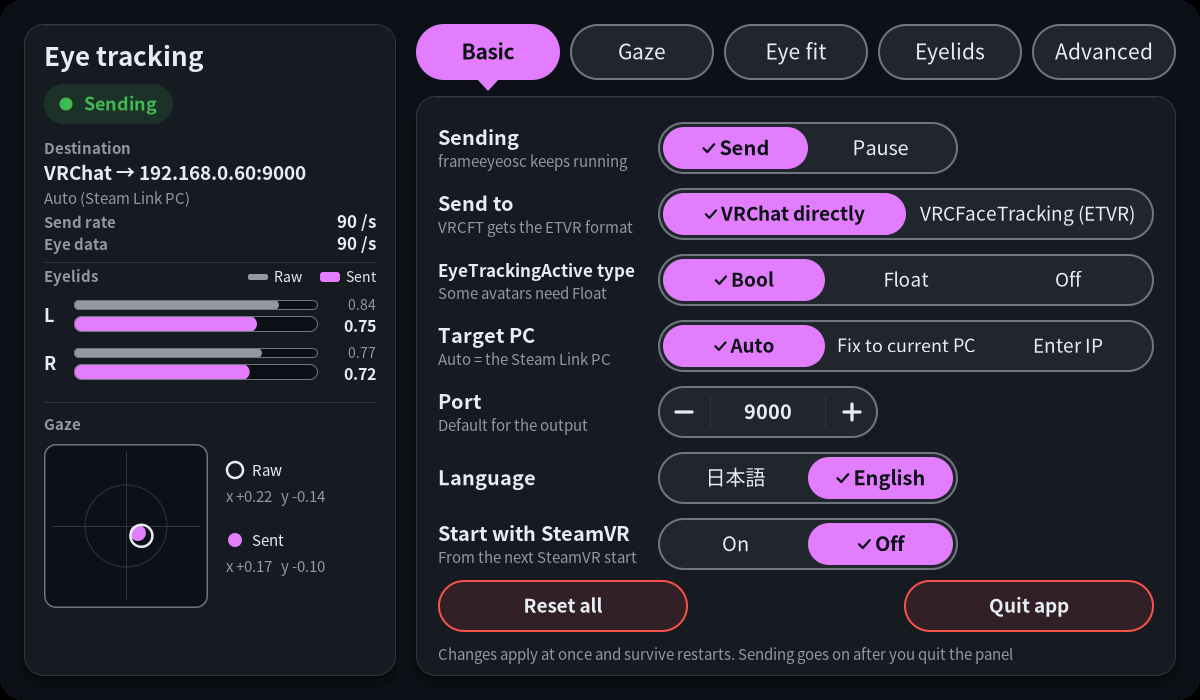The height and width of the screenshot is (700, 1200).
Task: Increase port number with plus button
Action: coord(851,412)
